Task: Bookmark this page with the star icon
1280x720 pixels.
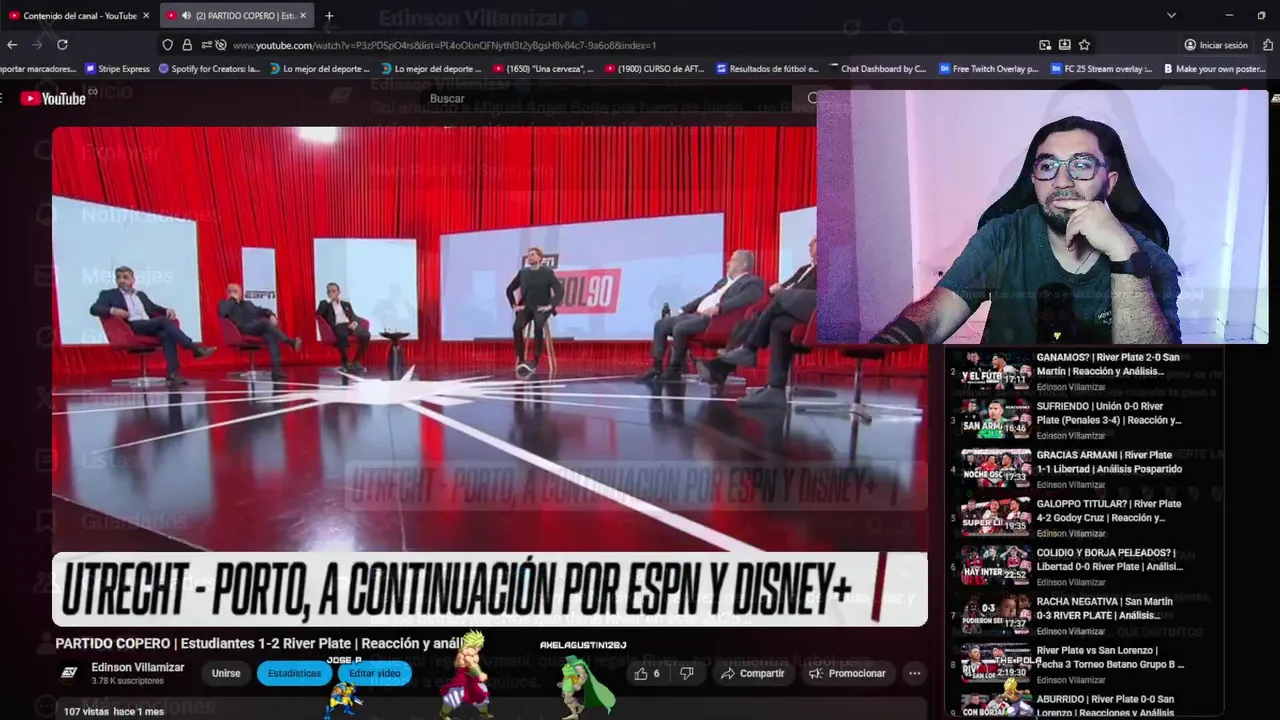Action: tap(1084, 45)
